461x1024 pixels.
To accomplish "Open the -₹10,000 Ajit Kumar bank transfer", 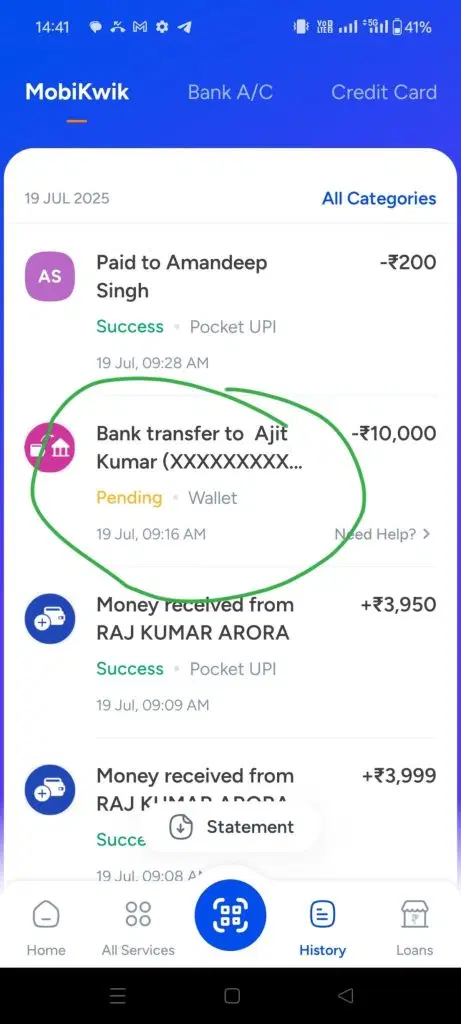I will 230,483.
